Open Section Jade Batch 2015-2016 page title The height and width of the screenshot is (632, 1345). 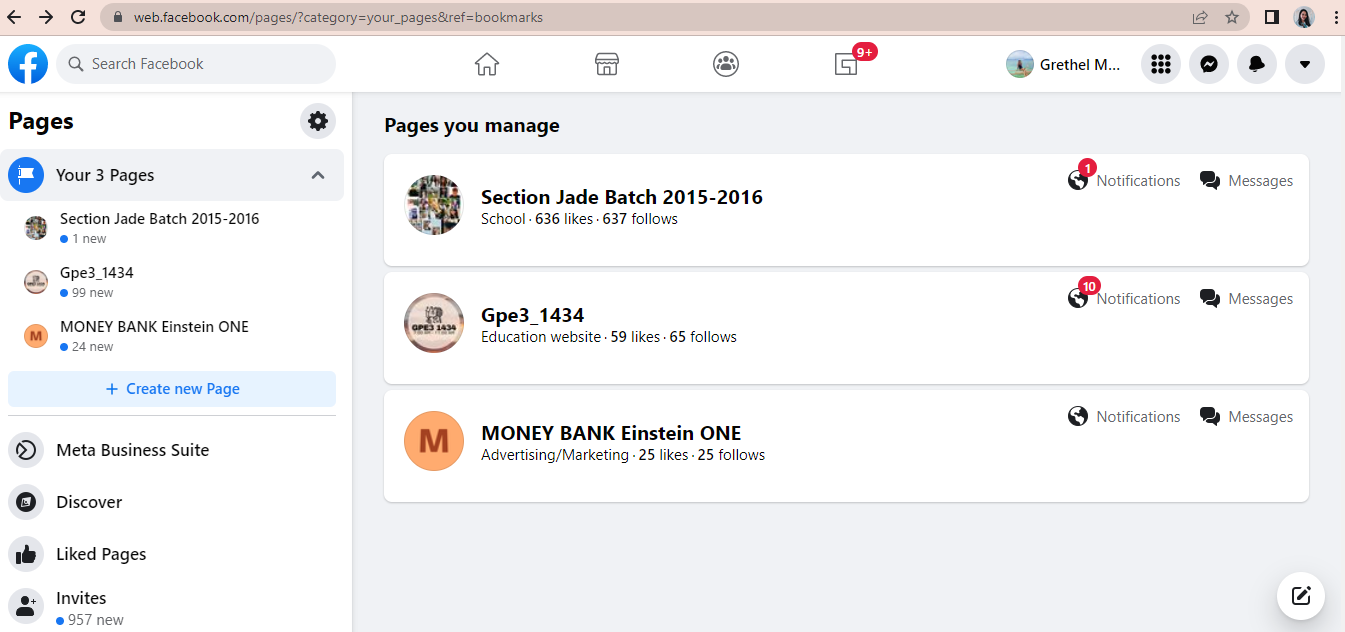(x=622, y=197)
